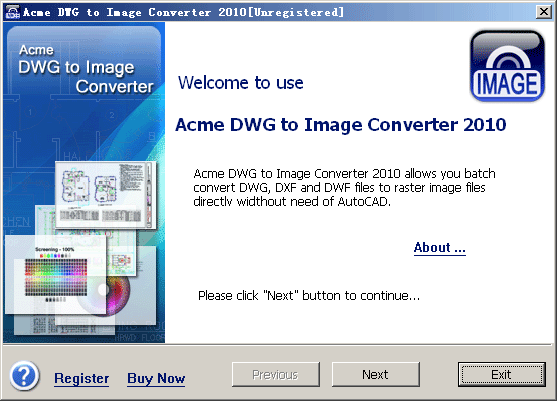This screenshot has width=557, height=401.
Task: Click the product description paragraph
Action: (344, 188)
